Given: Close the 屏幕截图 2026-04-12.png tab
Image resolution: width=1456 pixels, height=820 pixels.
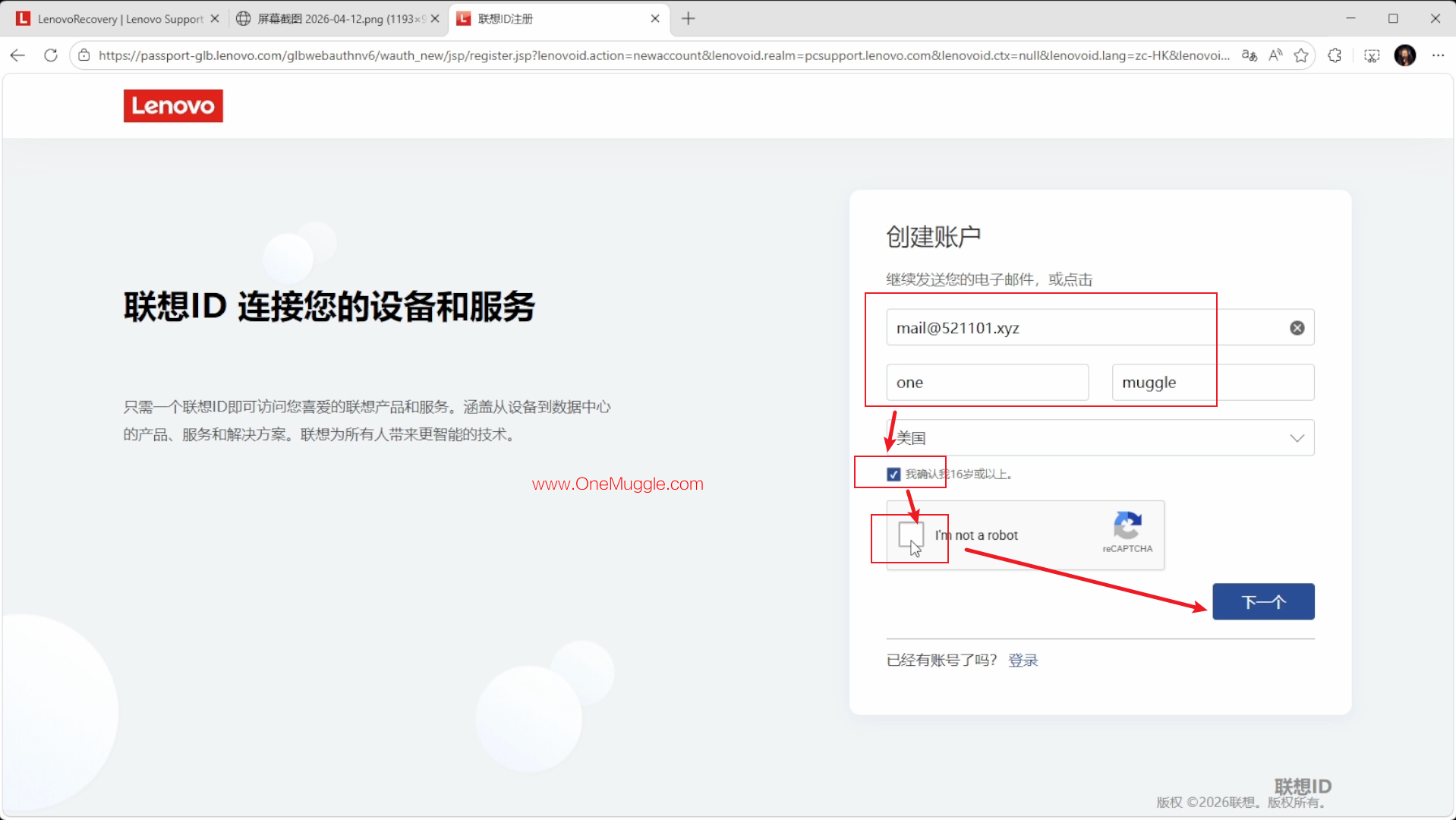Looking at the screenshot, I should (x=435, y=19).
